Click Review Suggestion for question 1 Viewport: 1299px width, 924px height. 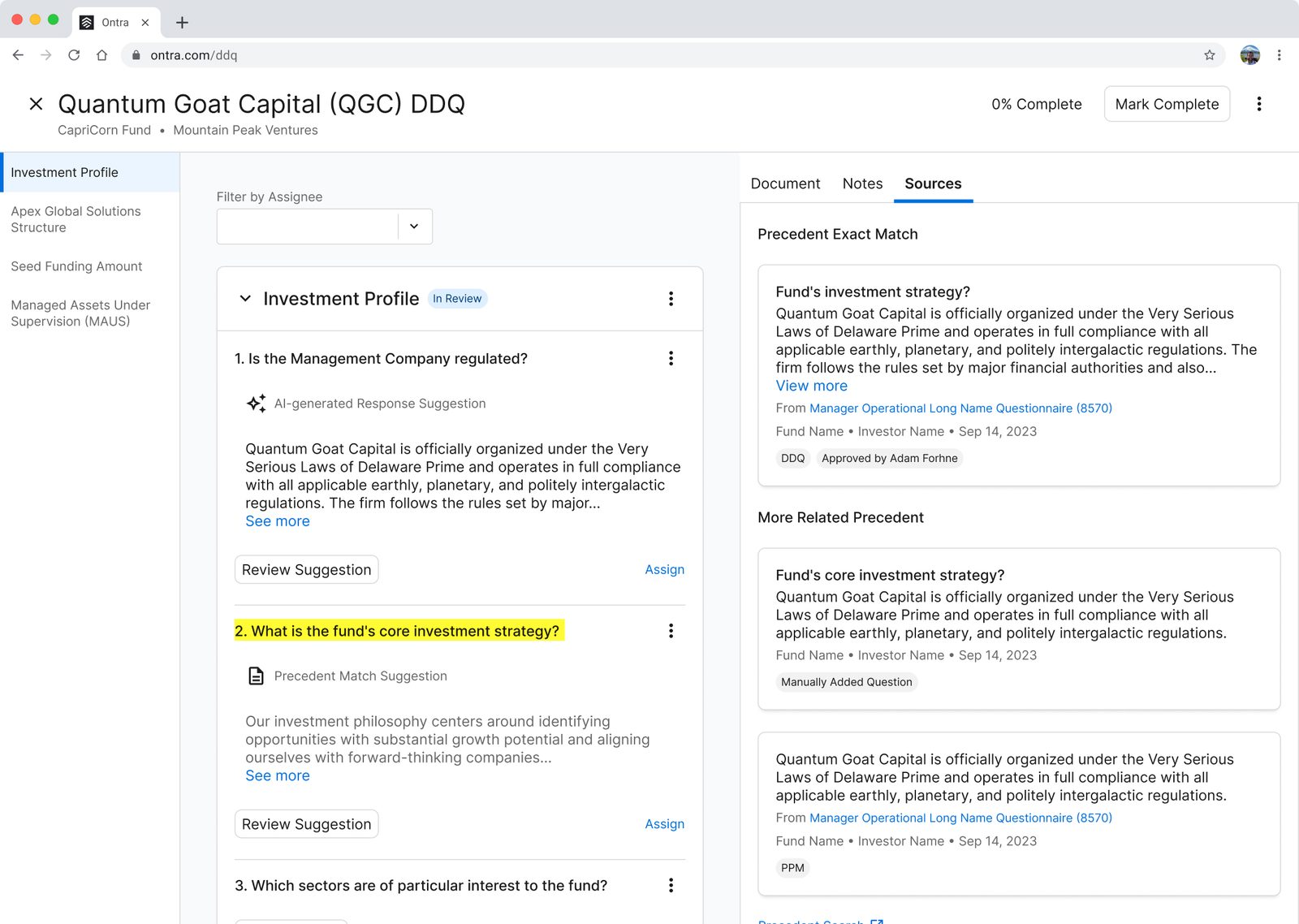306,570
